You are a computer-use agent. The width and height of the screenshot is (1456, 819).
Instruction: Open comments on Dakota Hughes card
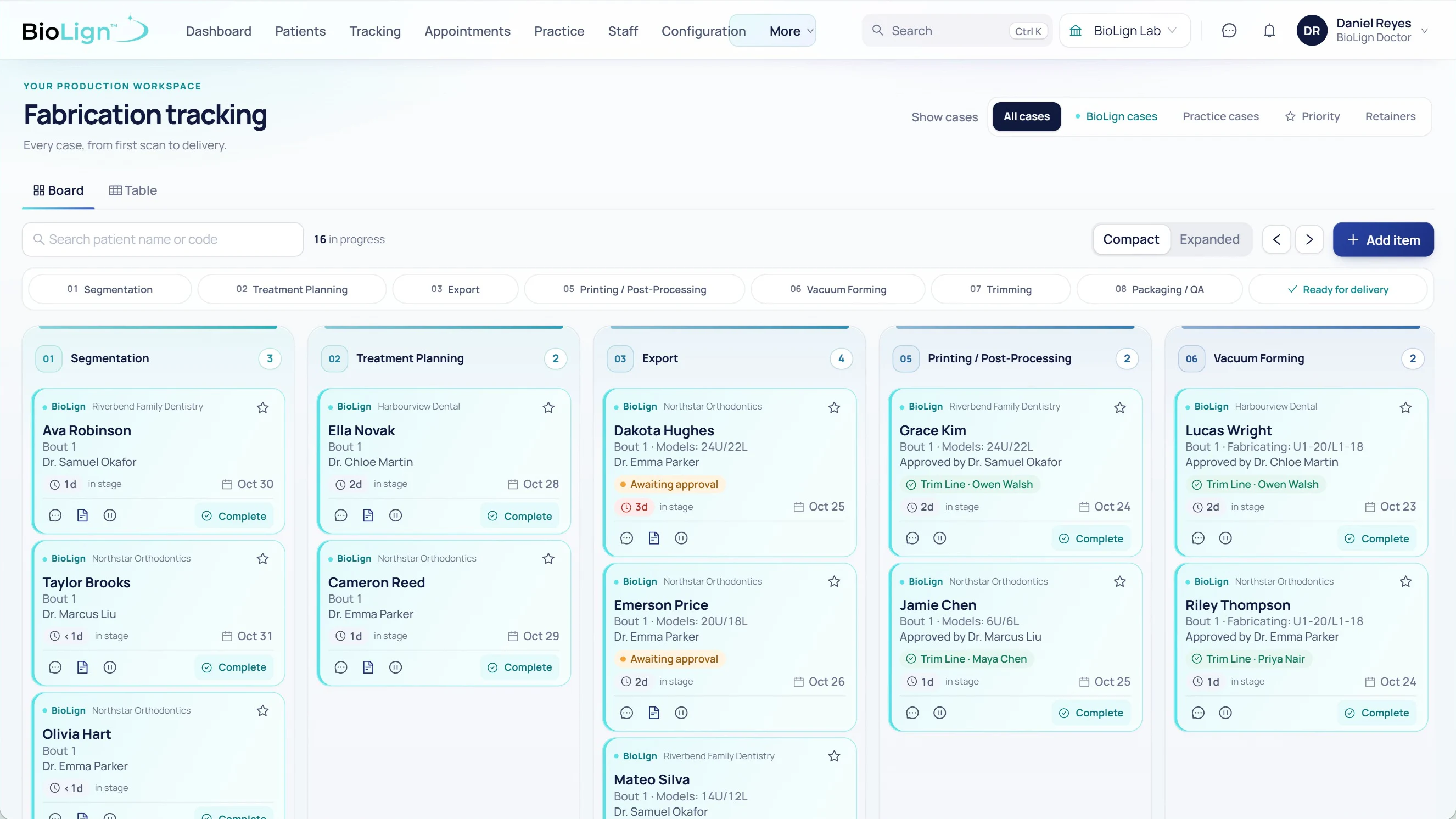click(x=626, y=538)
